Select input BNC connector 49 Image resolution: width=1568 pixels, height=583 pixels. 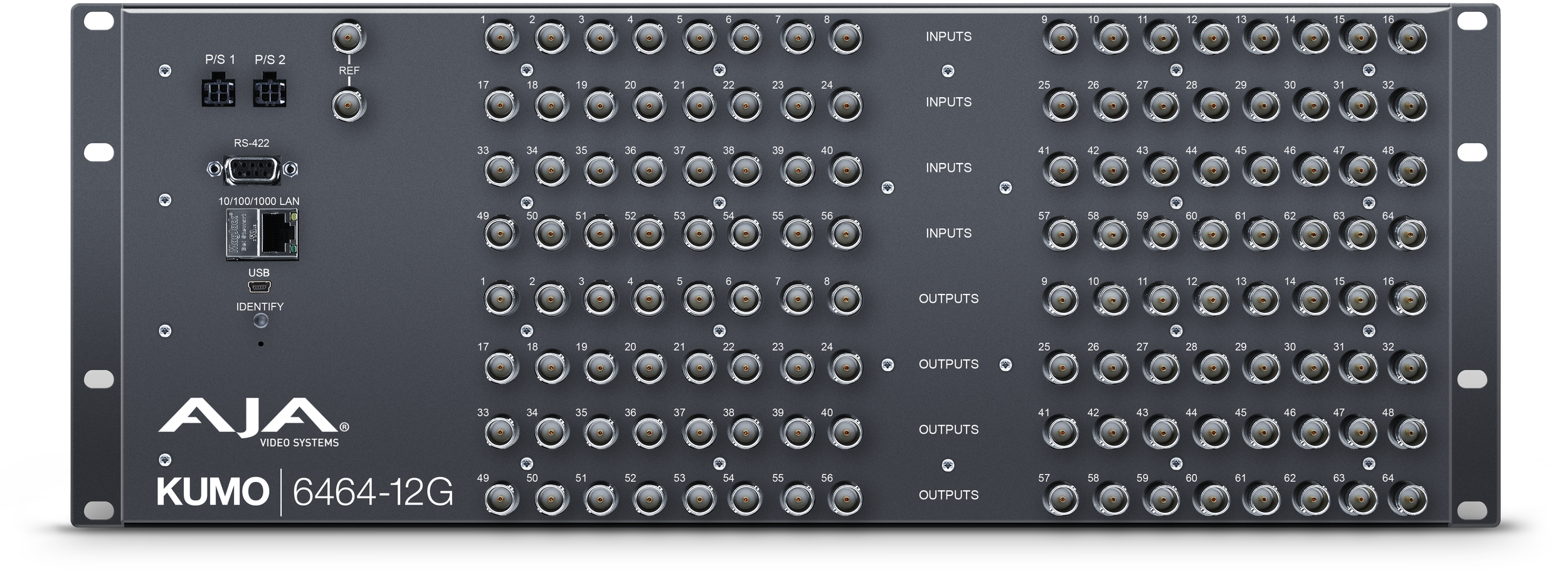[x=501, y=234]
